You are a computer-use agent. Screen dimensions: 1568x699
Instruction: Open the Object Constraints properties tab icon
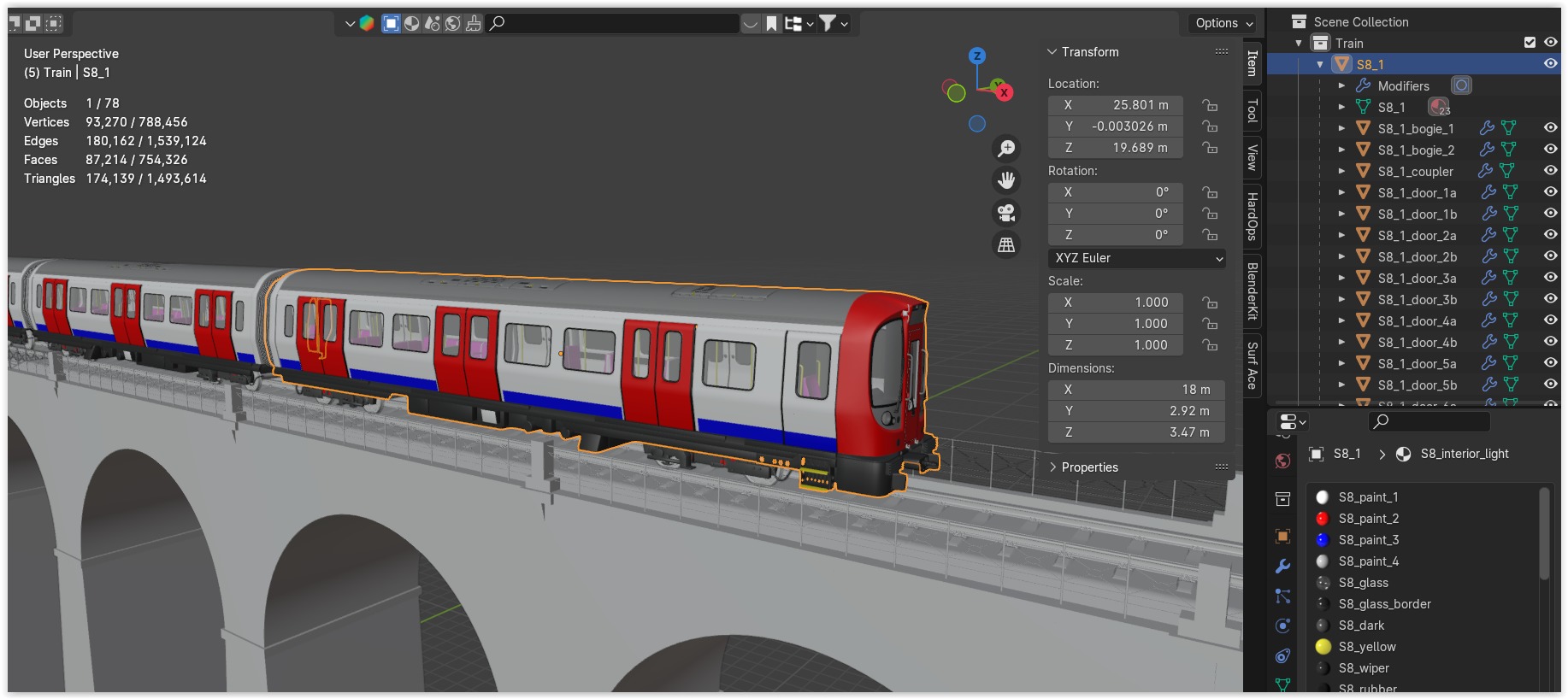[x=1282, y=655]
